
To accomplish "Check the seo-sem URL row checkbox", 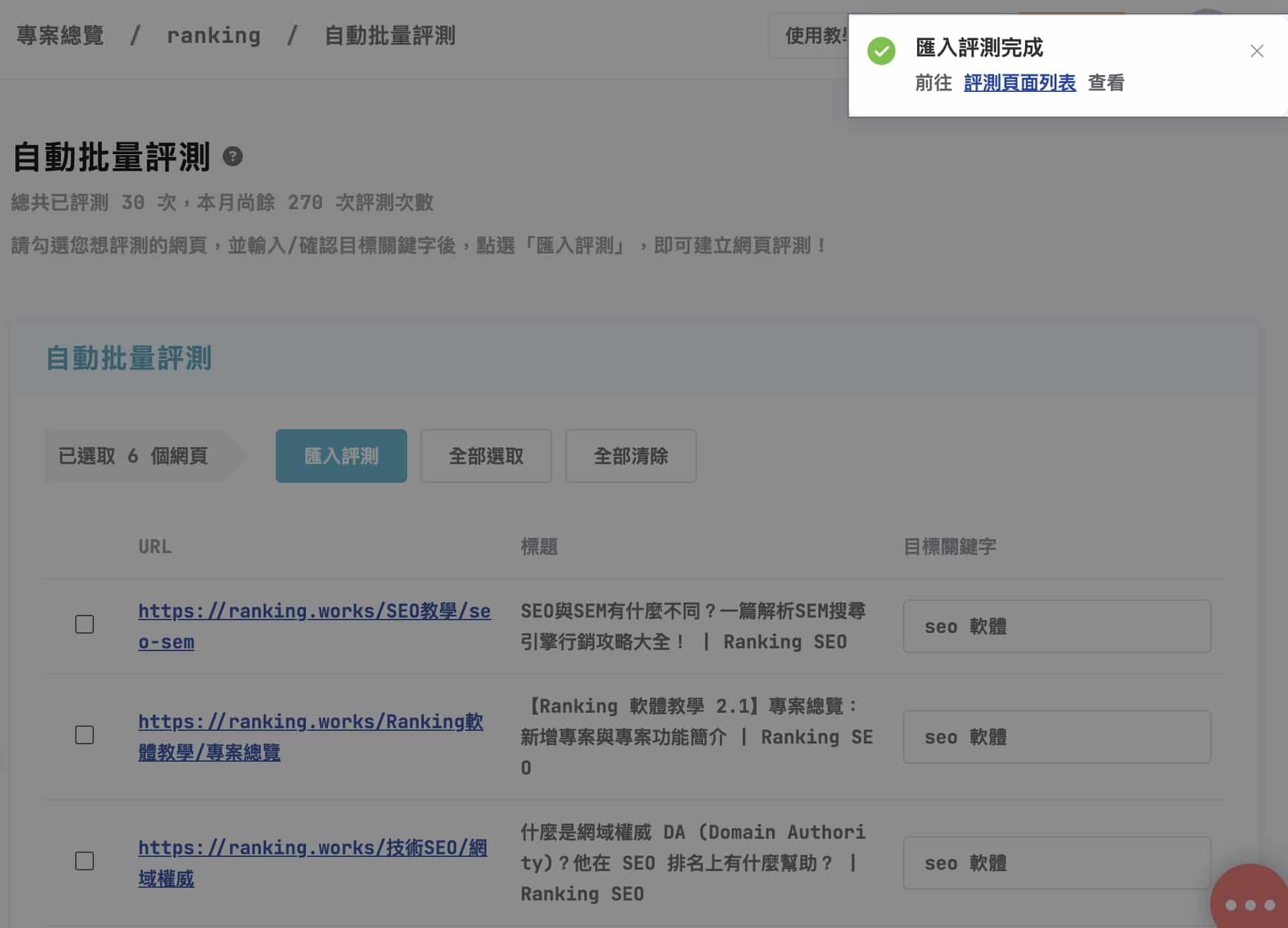I will click(x=85, y=624).
